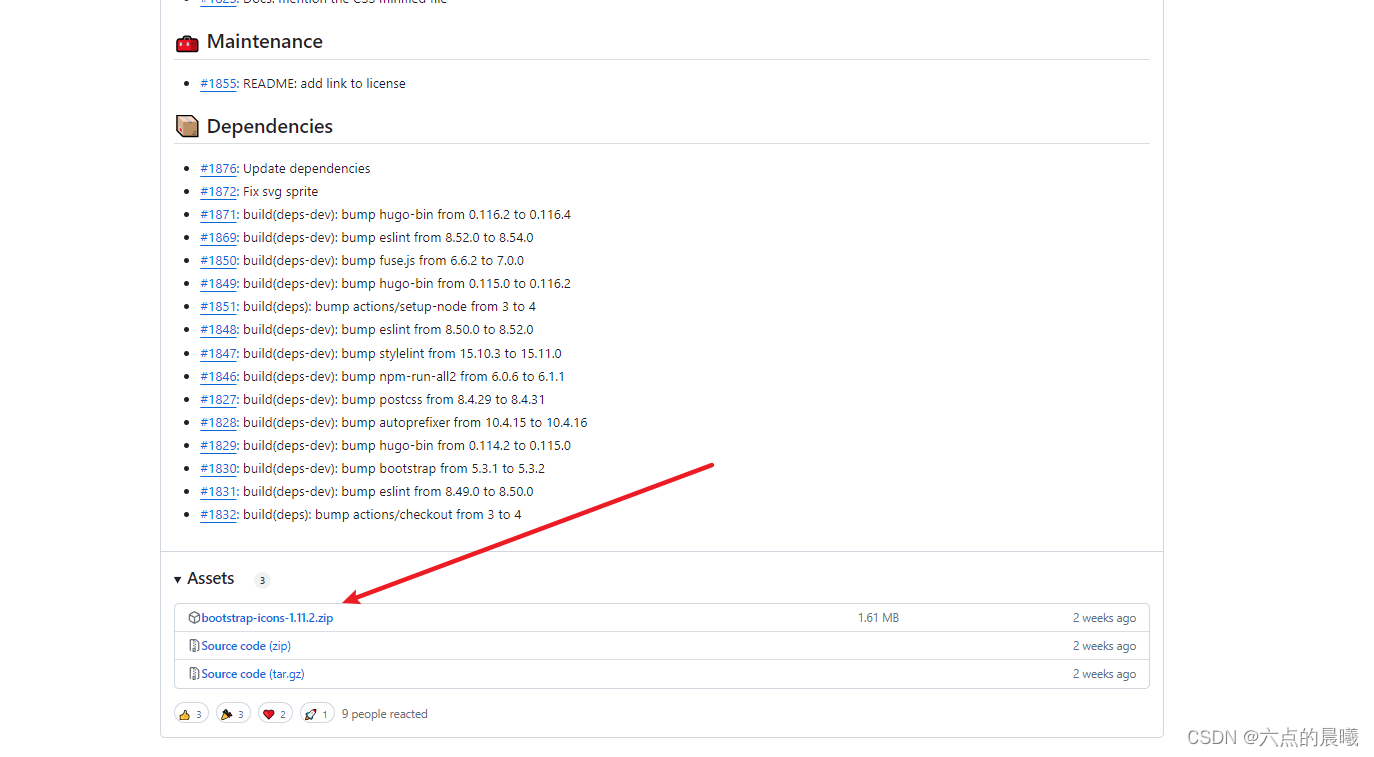Click text 'bump stylelint from 15.10.3 to 15.11.0'
1374x757 pixels.
(452, 354)
